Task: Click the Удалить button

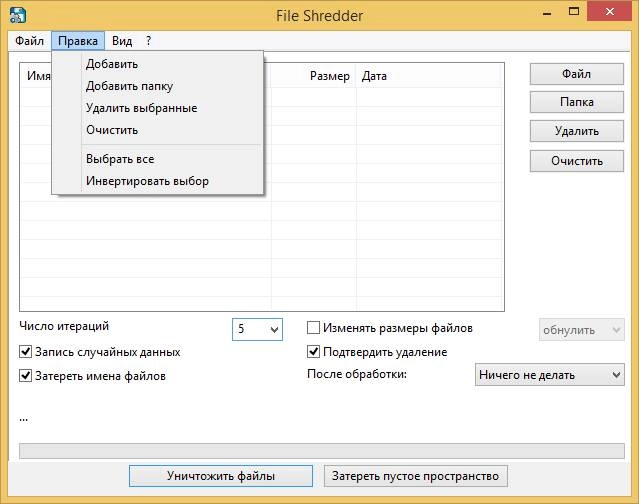Action: point(577,131)
